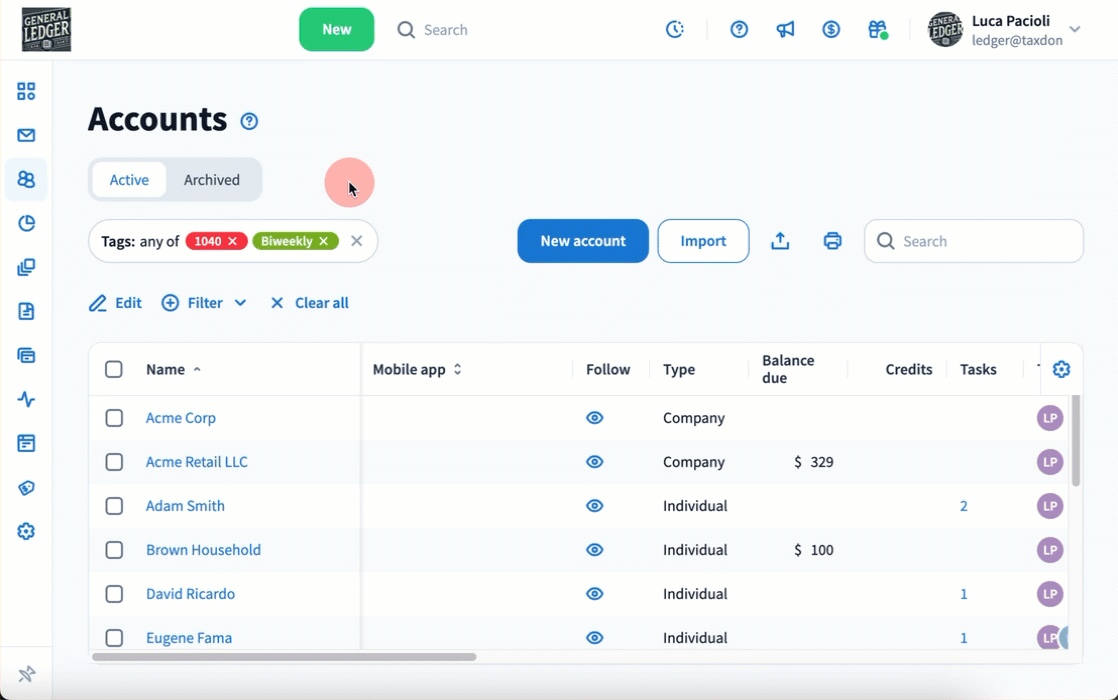Open the David Ricardo account link
The height and width of the screenshot is (700, 1118).
(190, 594)
